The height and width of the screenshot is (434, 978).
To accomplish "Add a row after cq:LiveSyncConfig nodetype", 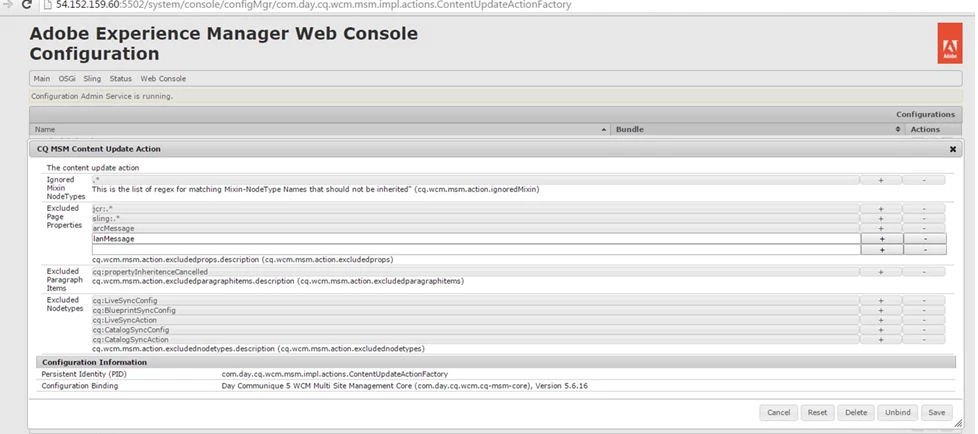I will (x=881, y=301).
